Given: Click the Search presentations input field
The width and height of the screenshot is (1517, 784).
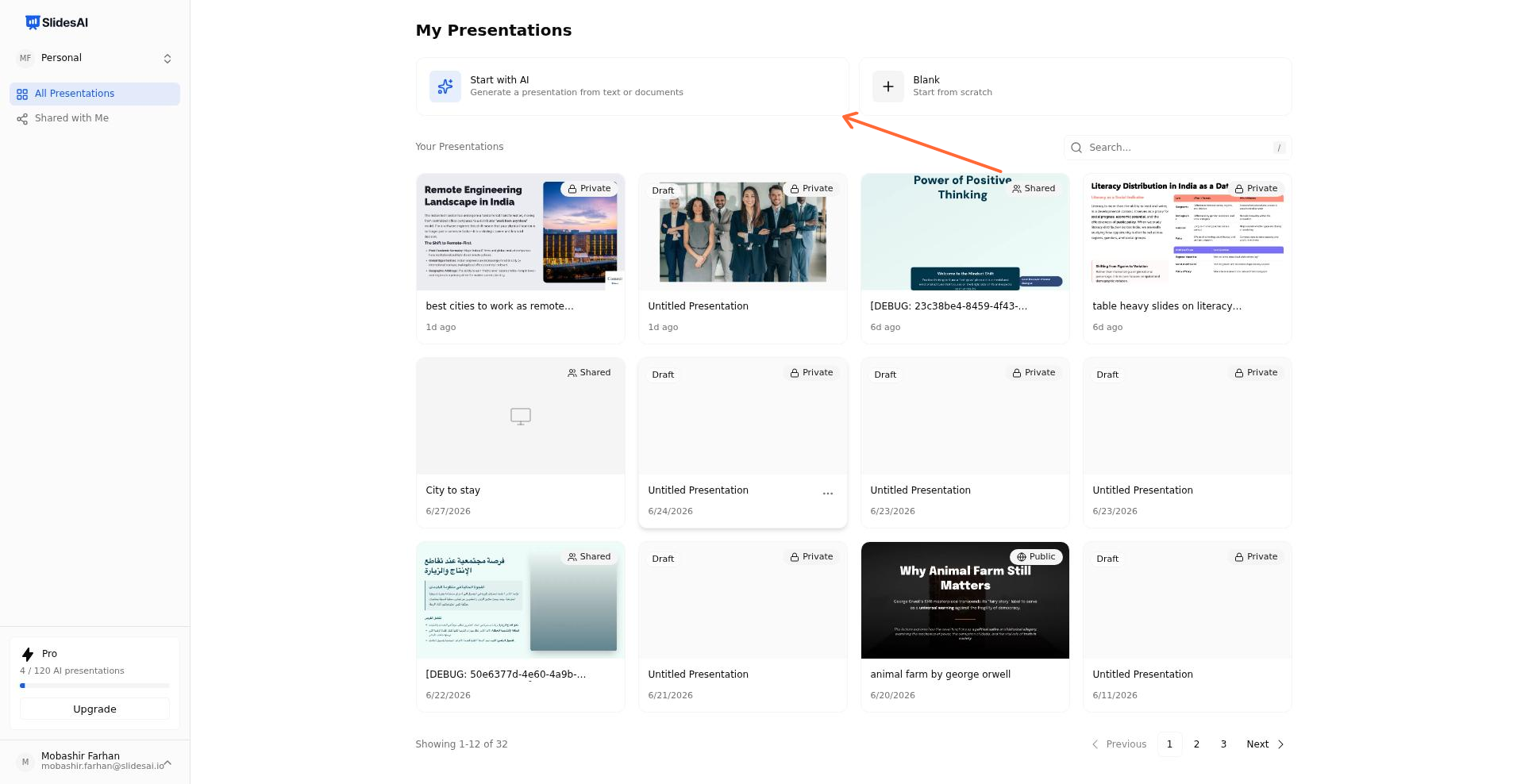Looking at the screenshot, I should click(x=1178, y=148).
